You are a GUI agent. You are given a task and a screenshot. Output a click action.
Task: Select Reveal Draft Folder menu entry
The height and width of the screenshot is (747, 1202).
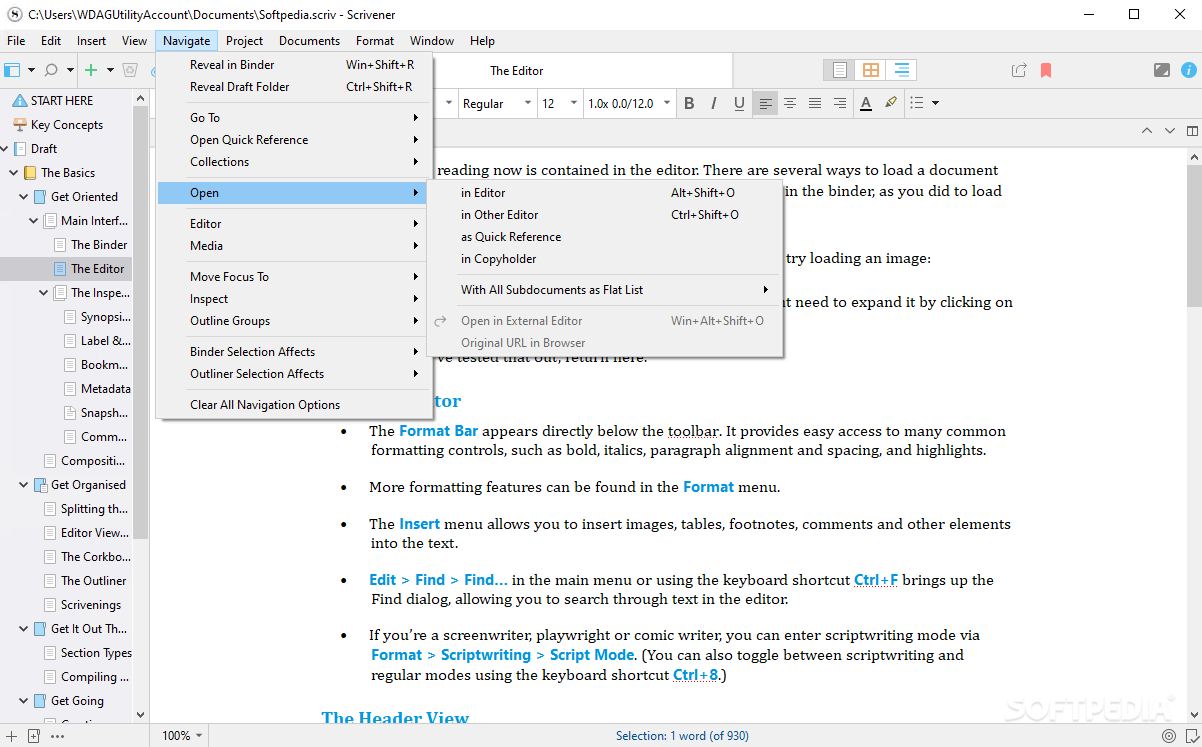pos(294,87)
